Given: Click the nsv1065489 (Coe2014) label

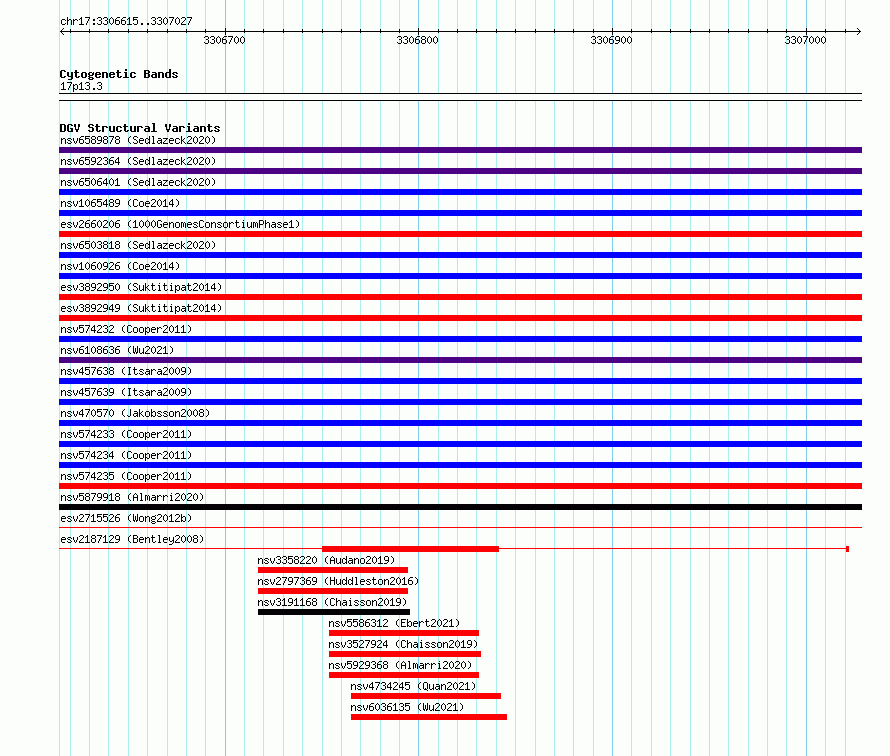Looking at the screenshot, I should click(120, 203).
